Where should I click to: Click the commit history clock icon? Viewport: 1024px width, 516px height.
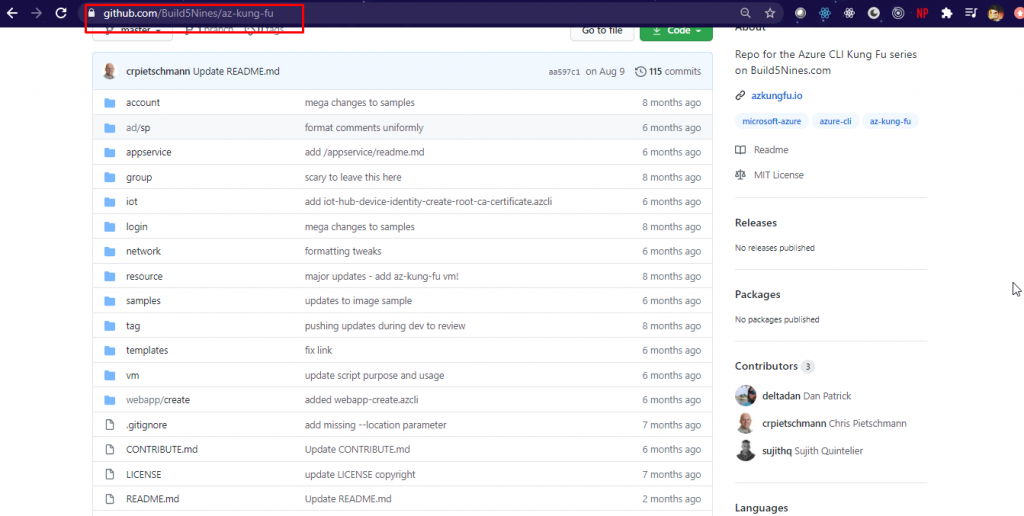(640, 72)
